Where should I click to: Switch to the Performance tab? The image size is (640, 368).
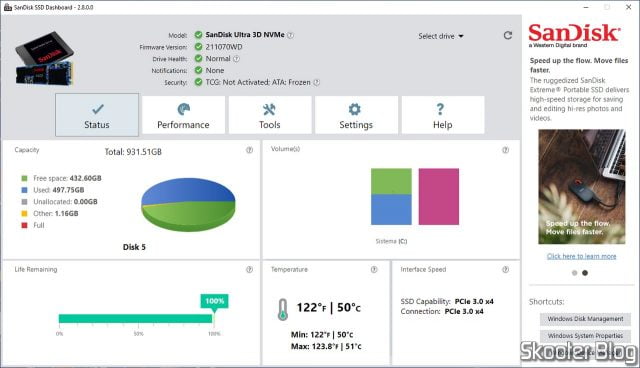pyautogui.click(x=183, y=115)
